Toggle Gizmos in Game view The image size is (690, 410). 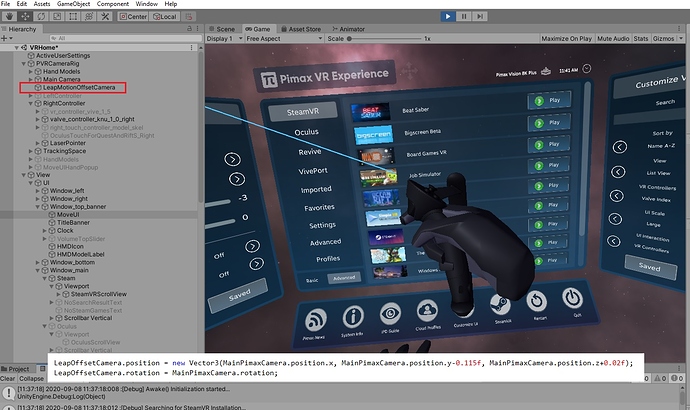point(664,38)
